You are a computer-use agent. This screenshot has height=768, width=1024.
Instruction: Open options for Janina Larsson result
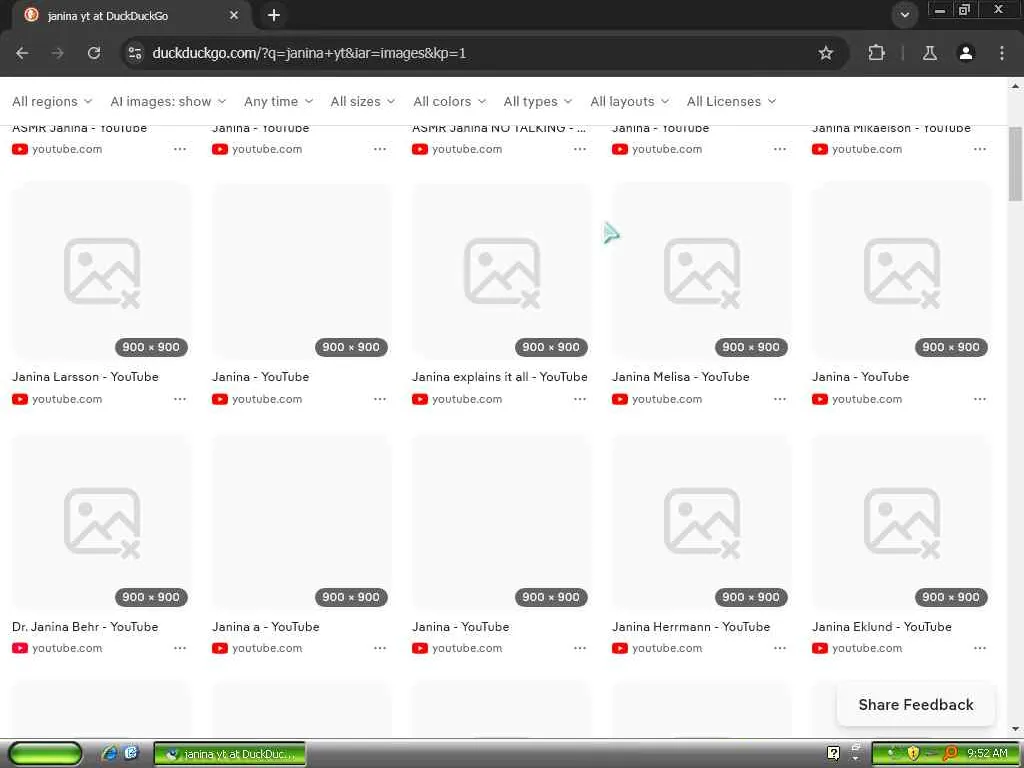(x=180, y=399)
